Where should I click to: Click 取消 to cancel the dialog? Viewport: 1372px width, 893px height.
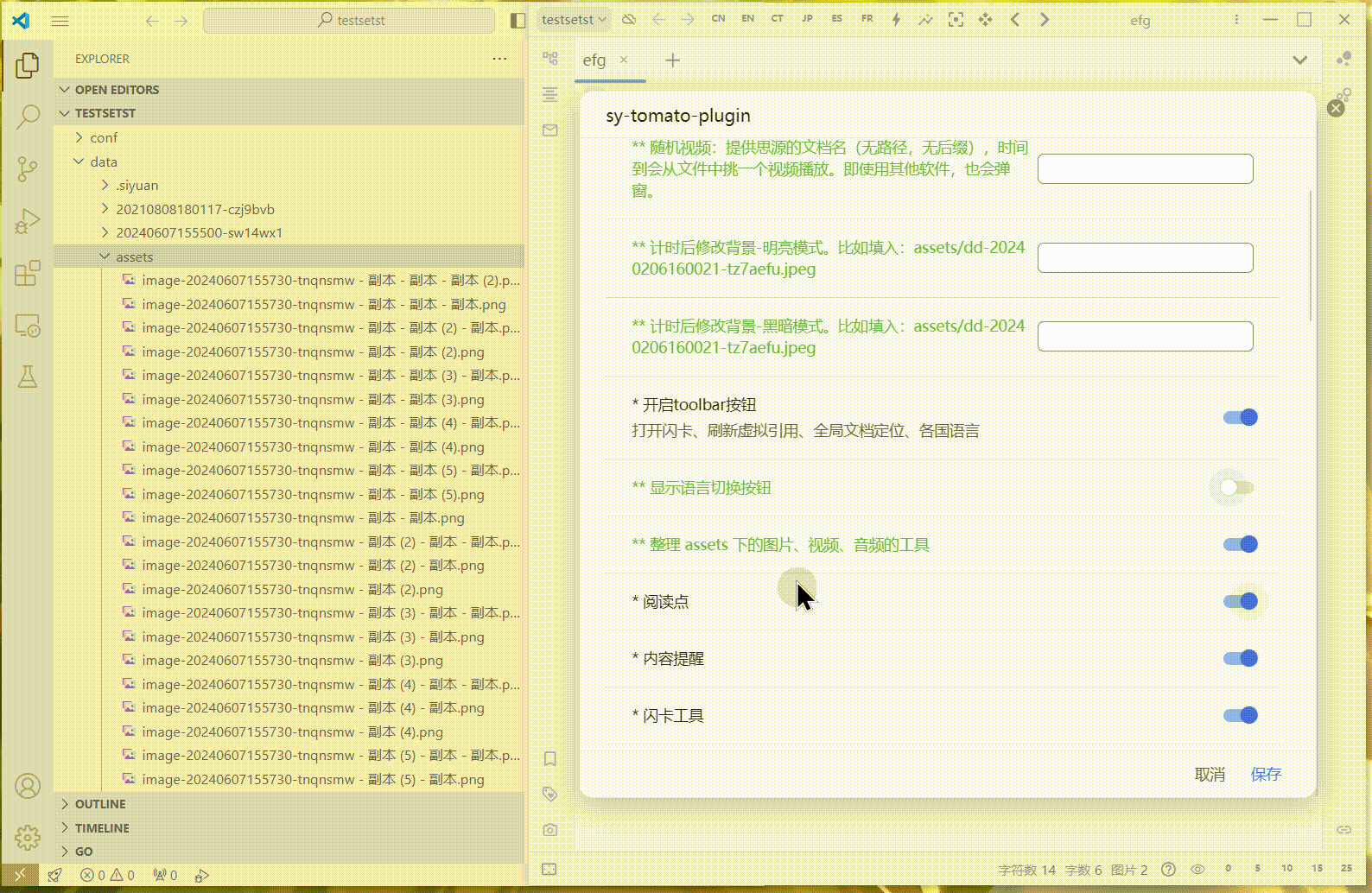1210,775
